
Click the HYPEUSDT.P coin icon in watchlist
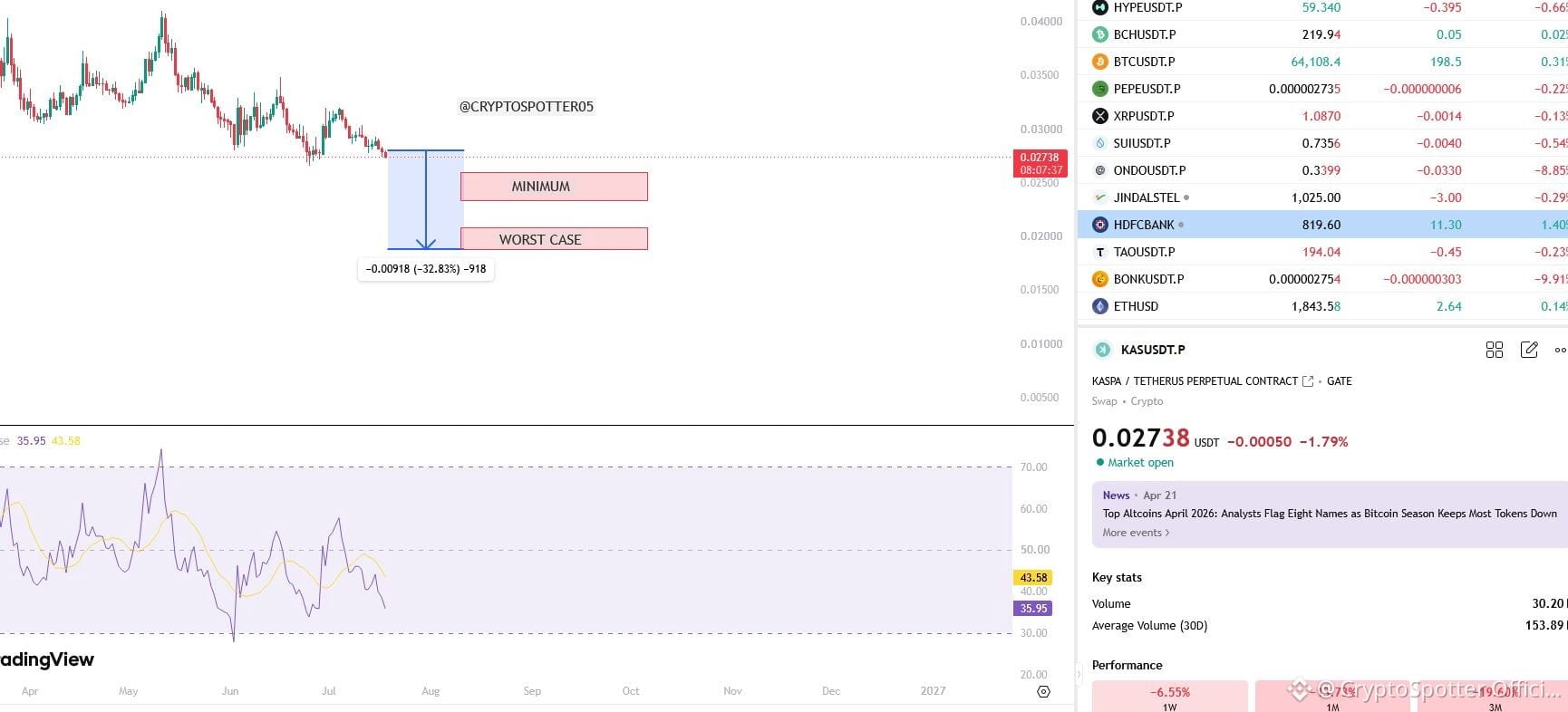coord(1100,7)
